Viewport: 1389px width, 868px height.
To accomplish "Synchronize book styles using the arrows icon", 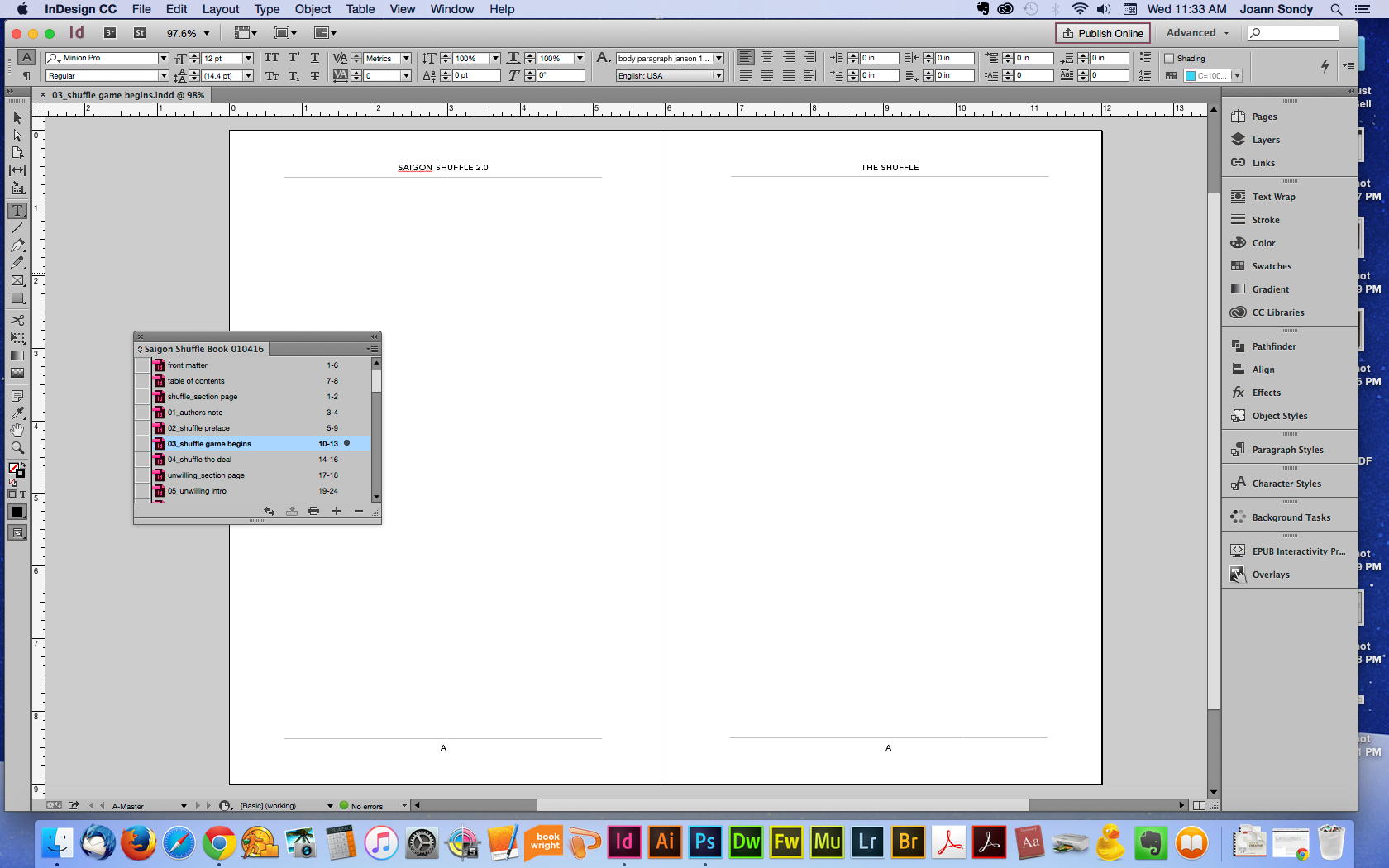I will [270, 511].
